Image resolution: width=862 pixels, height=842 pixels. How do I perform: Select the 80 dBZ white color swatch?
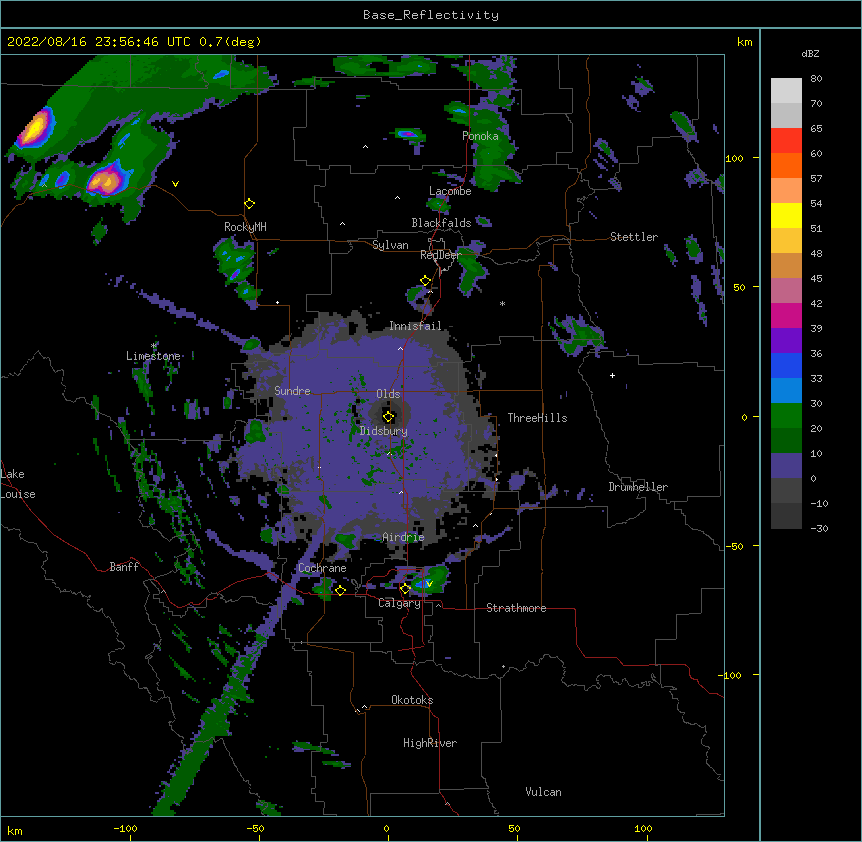pos(786,91)
